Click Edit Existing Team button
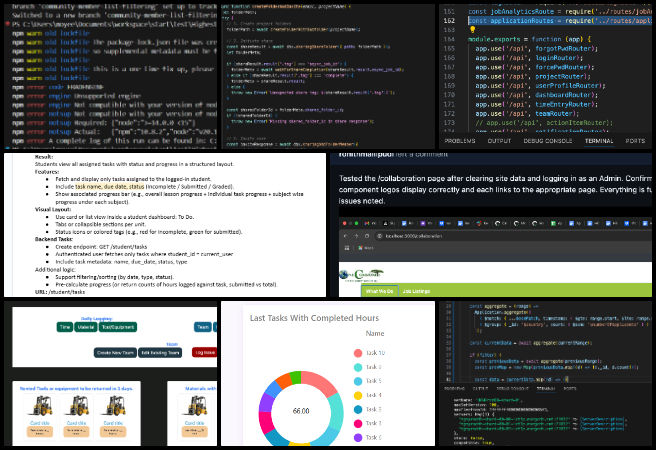 pyautogui.click(x=160, y=353)
